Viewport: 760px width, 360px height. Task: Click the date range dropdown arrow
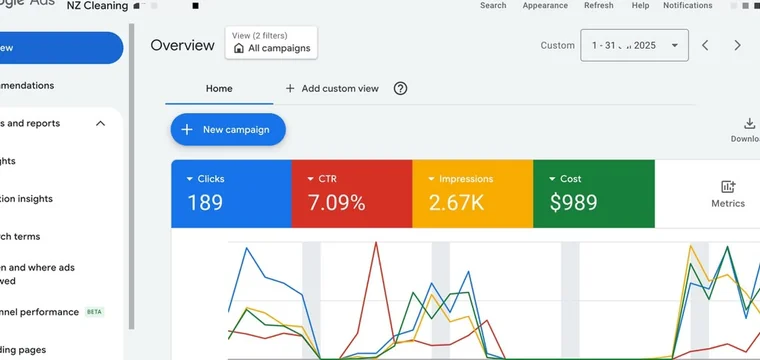click(674, 46)
